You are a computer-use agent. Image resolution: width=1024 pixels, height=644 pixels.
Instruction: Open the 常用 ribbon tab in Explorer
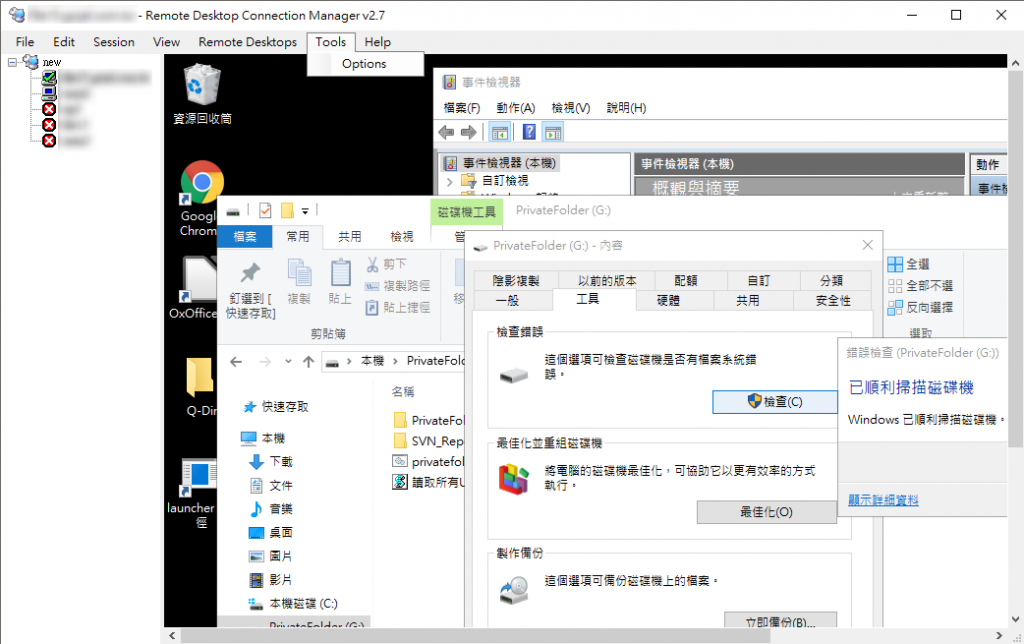click(x=298, y=236)
